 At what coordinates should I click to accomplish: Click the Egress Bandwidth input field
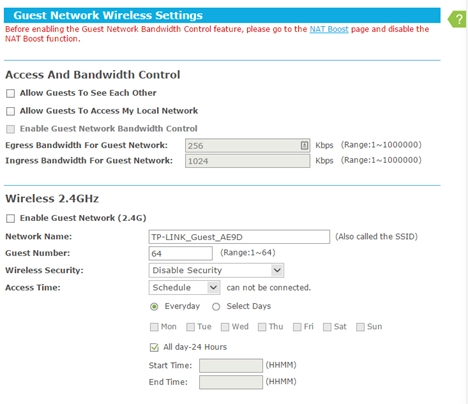tap(248, 146)
